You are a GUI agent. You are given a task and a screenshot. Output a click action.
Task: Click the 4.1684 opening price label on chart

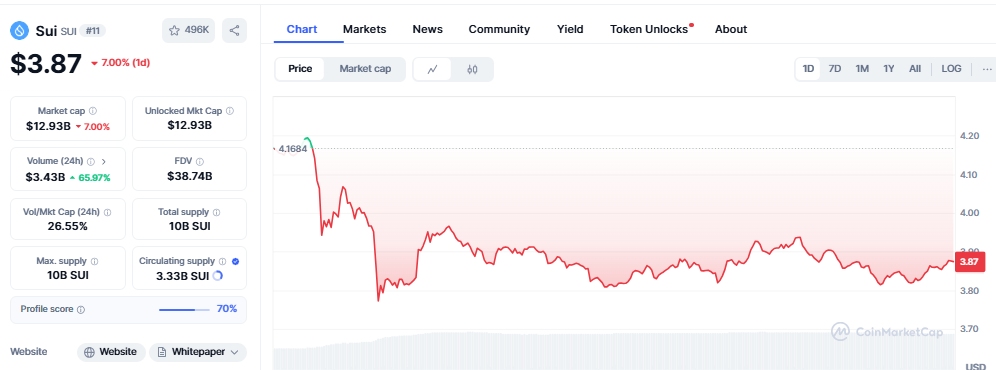click(x=292, y=149)
